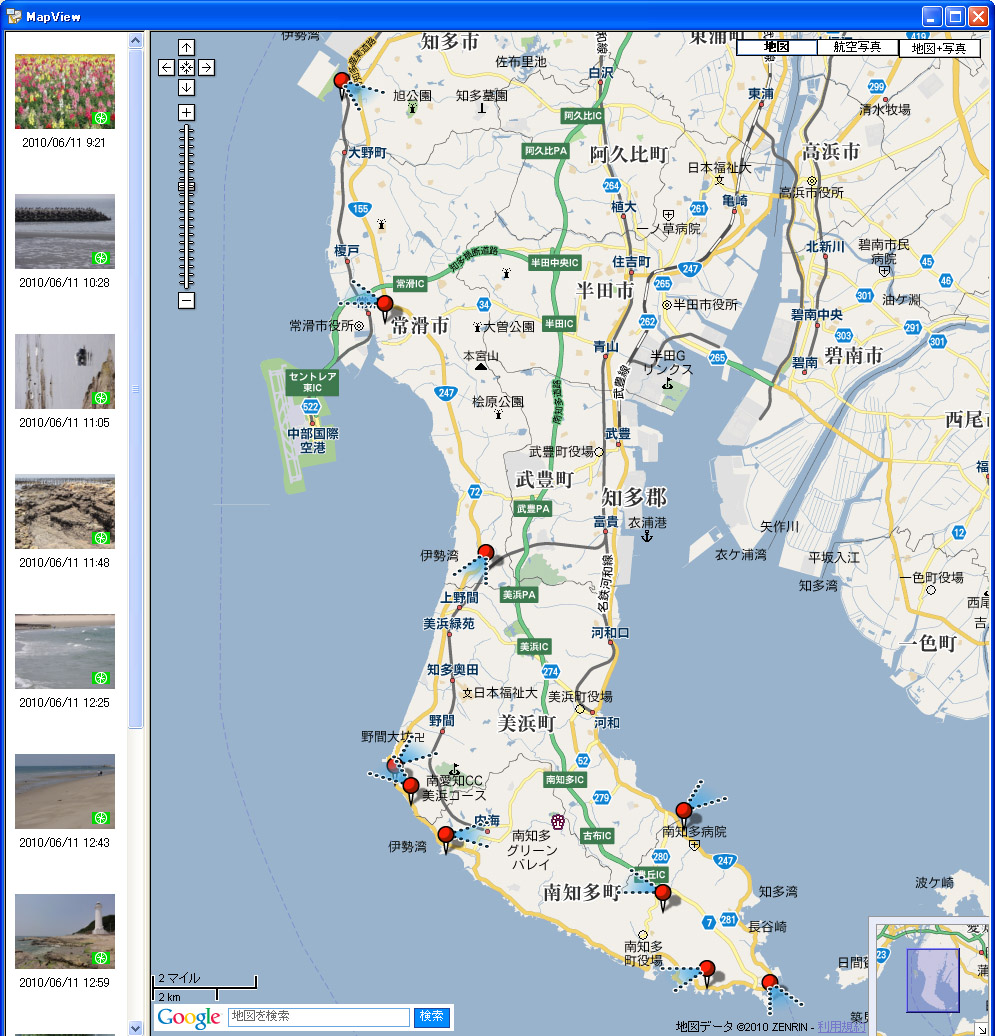This screenshot has height=1036, width=995.
Task: Switch the map to 航空写真 view
Action: pyautogui.click(x=857, y=46)
